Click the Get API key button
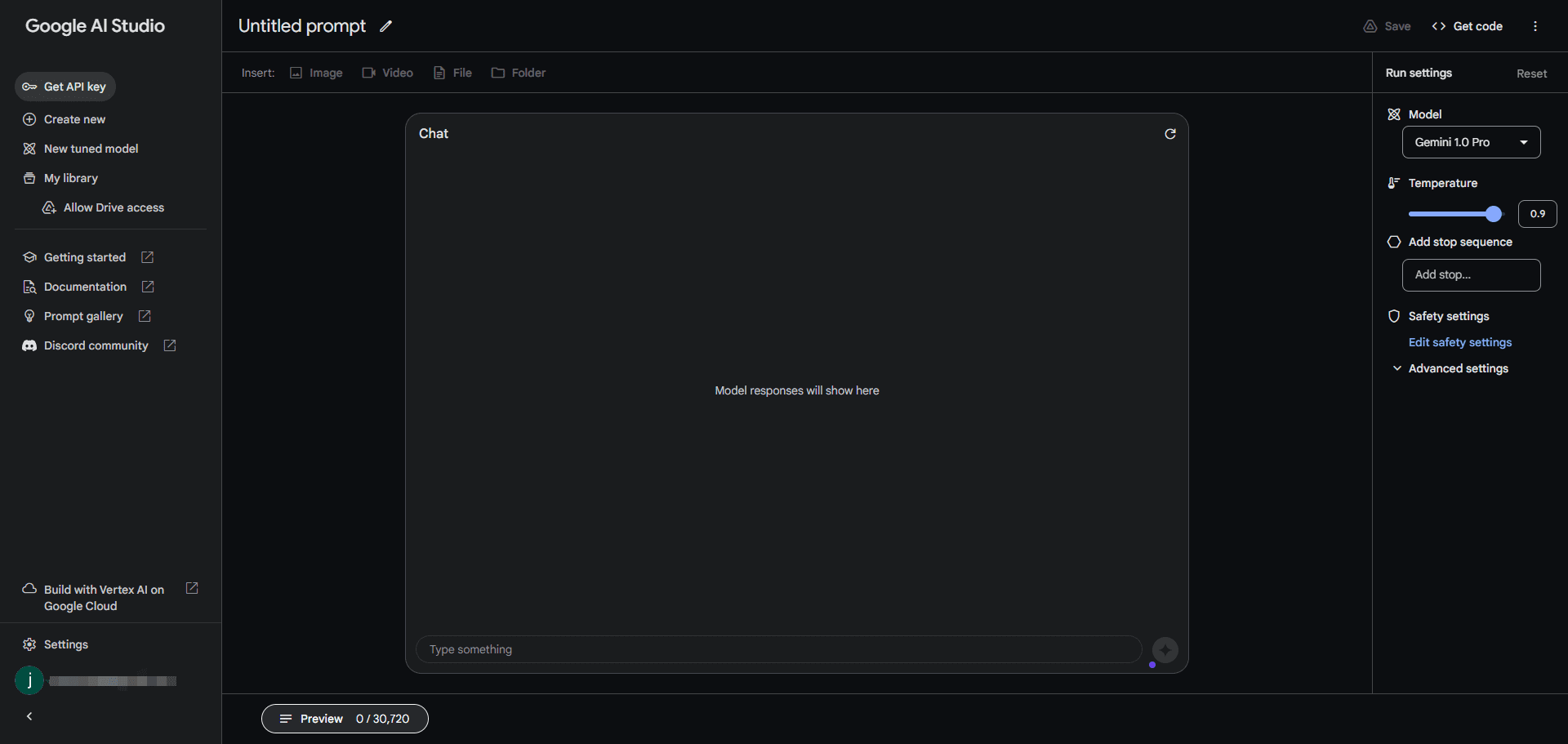 pos(65,87)
